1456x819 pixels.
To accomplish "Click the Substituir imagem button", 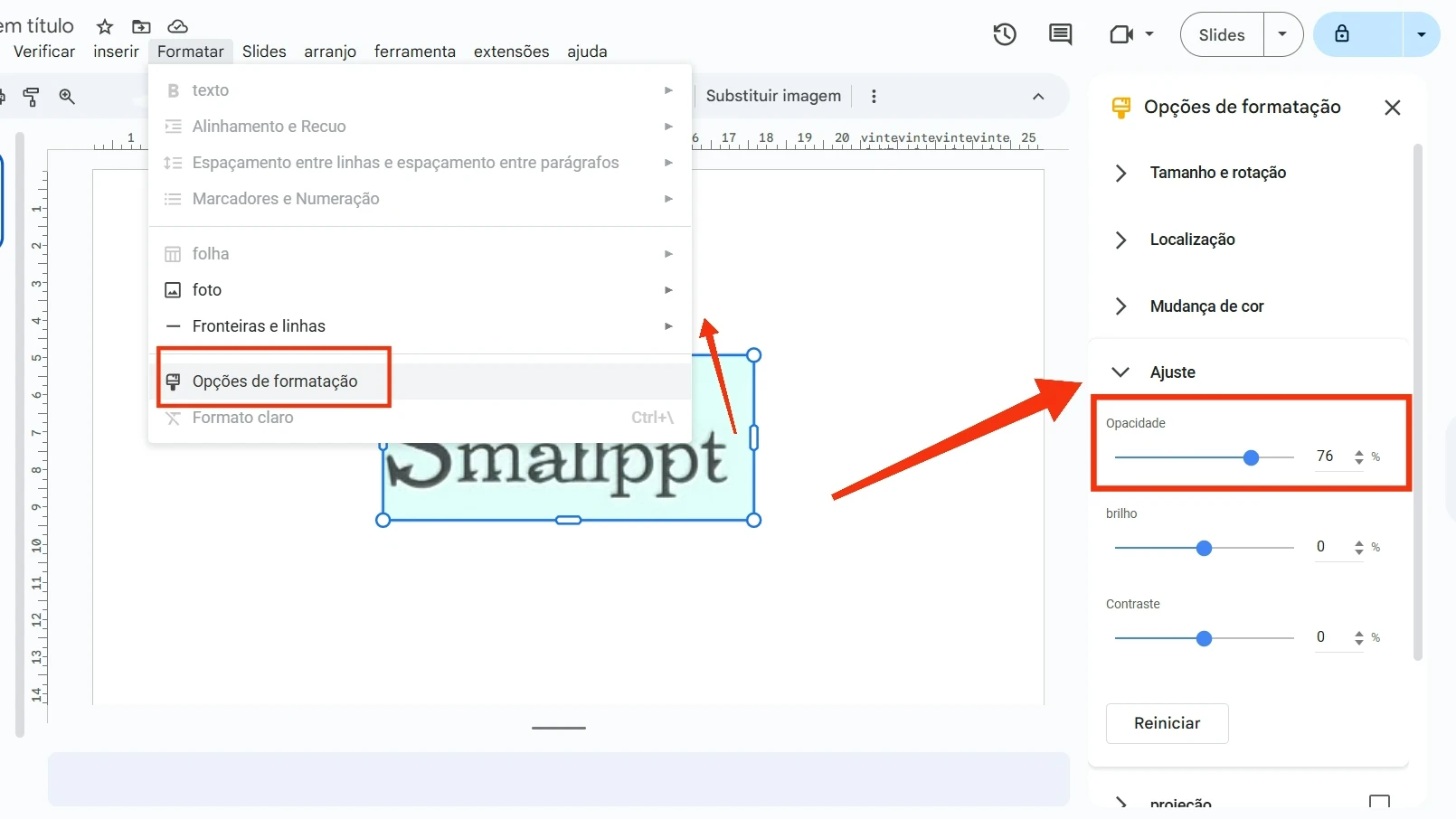I will [x=773, y=96].
